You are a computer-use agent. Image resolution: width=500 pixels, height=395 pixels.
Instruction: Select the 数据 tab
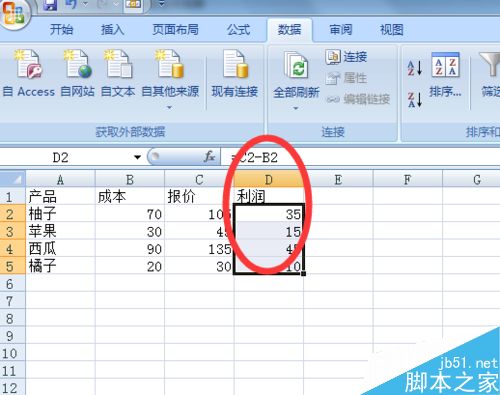(x=289, y=30)
